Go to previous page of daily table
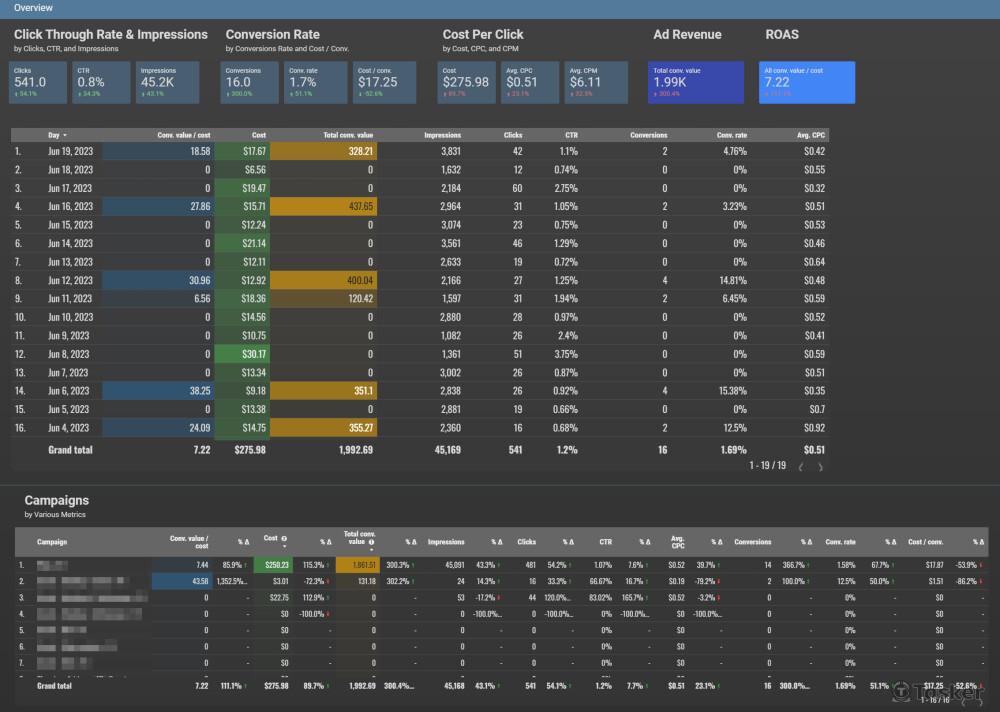This screenshot has width=1000, height=712. click(x=798, y=466)
